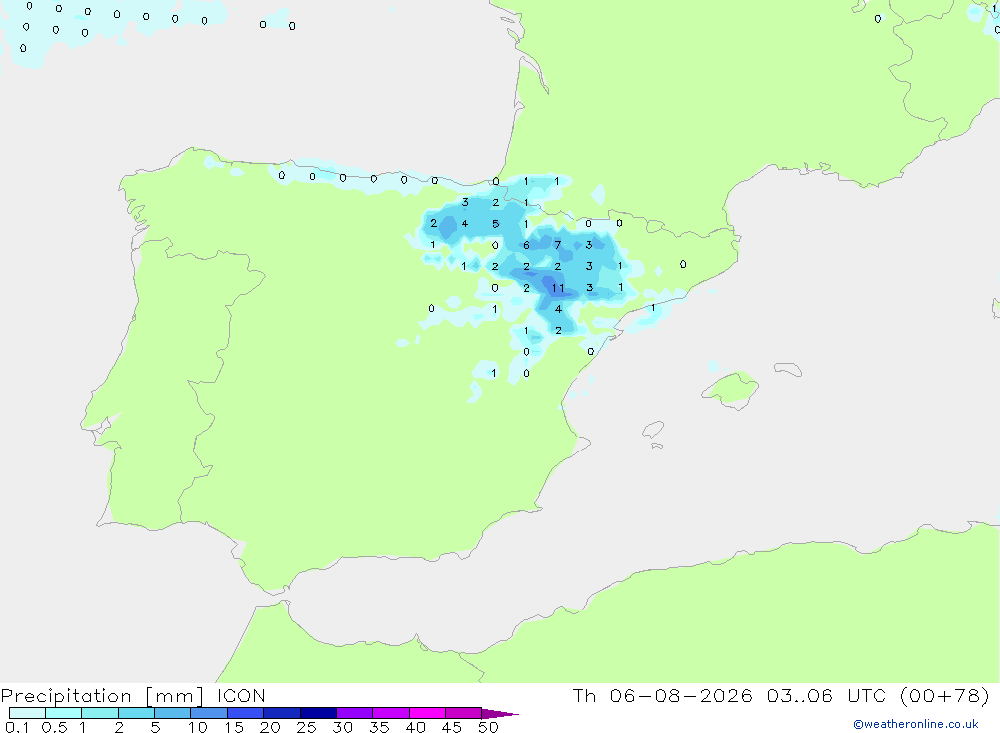This screenshot has width=1000, height=733.
Task: Click the 'Precipitation [mm] ICON' title text
Action: (x=133, y=695)
